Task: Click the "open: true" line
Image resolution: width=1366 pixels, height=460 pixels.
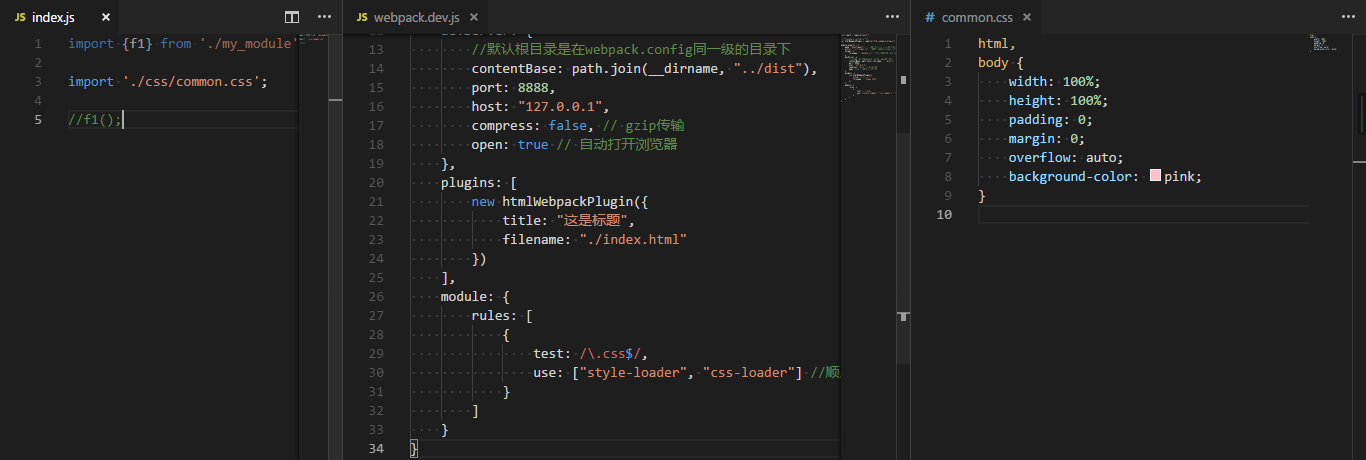Action: point(574,145)
